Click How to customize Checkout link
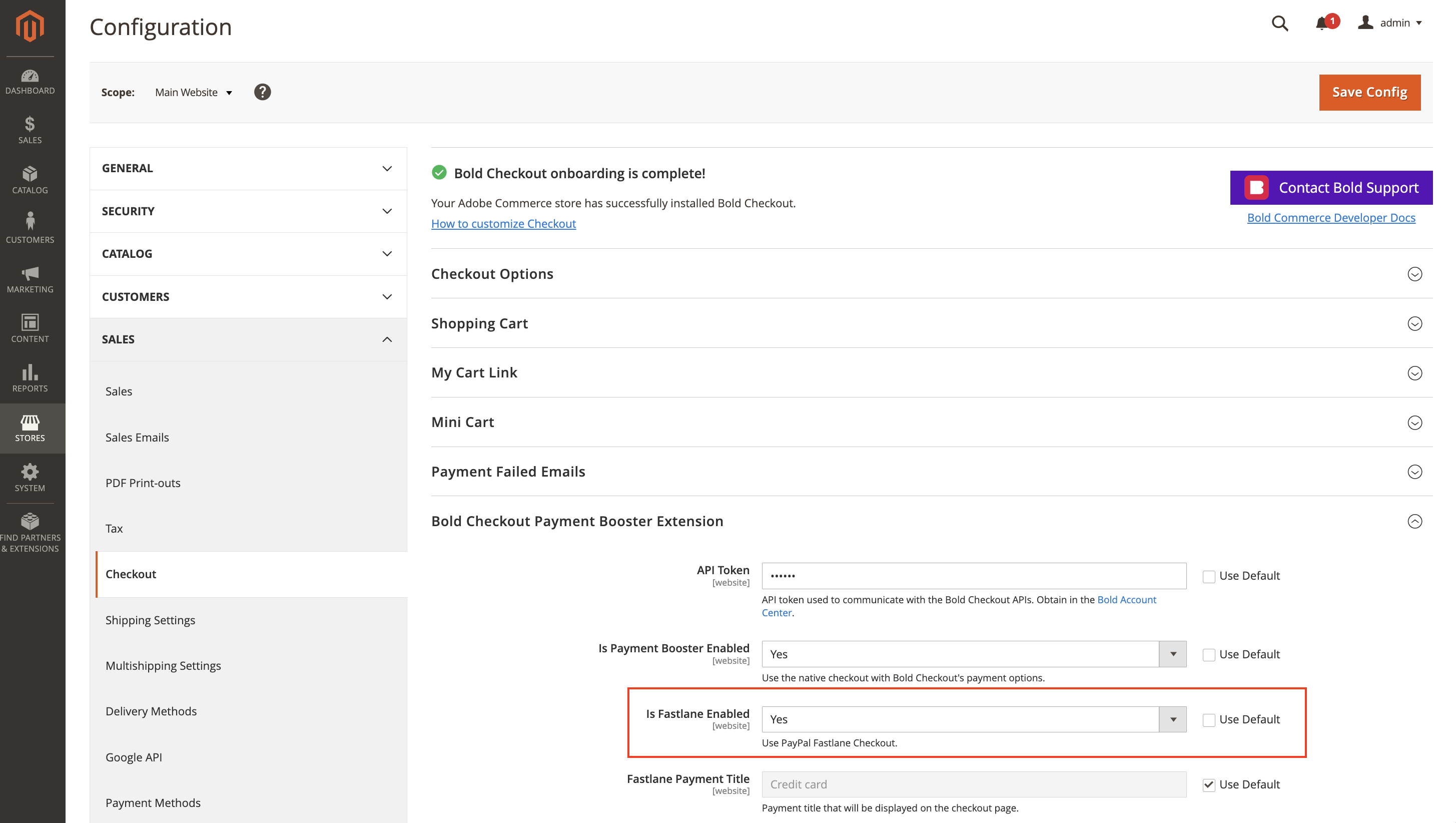This screenshot has height=823, width=1456. point(504,223)
